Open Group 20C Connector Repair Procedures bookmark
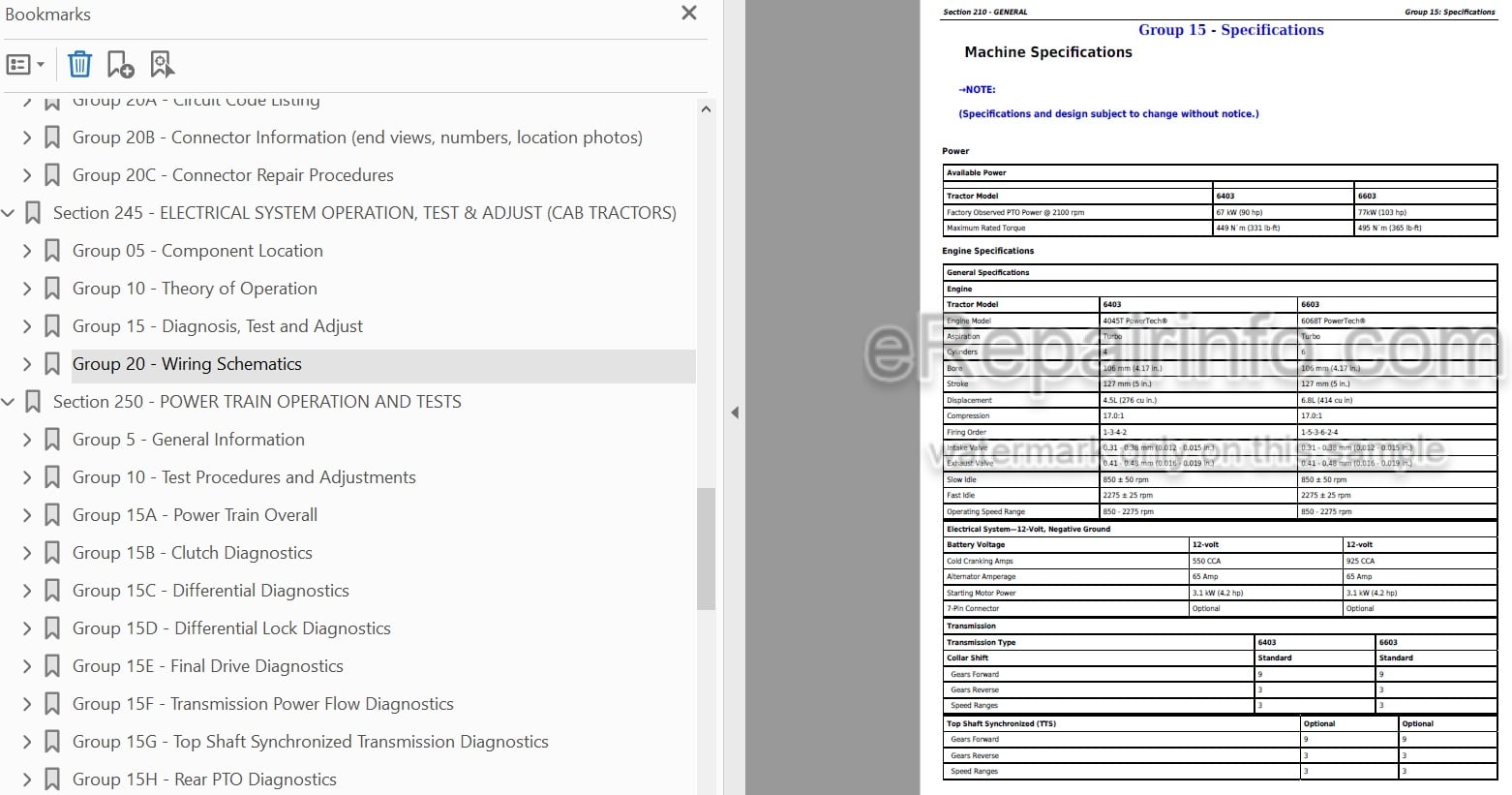Viewport: 1512px width, 795px height. pos(233,175)
